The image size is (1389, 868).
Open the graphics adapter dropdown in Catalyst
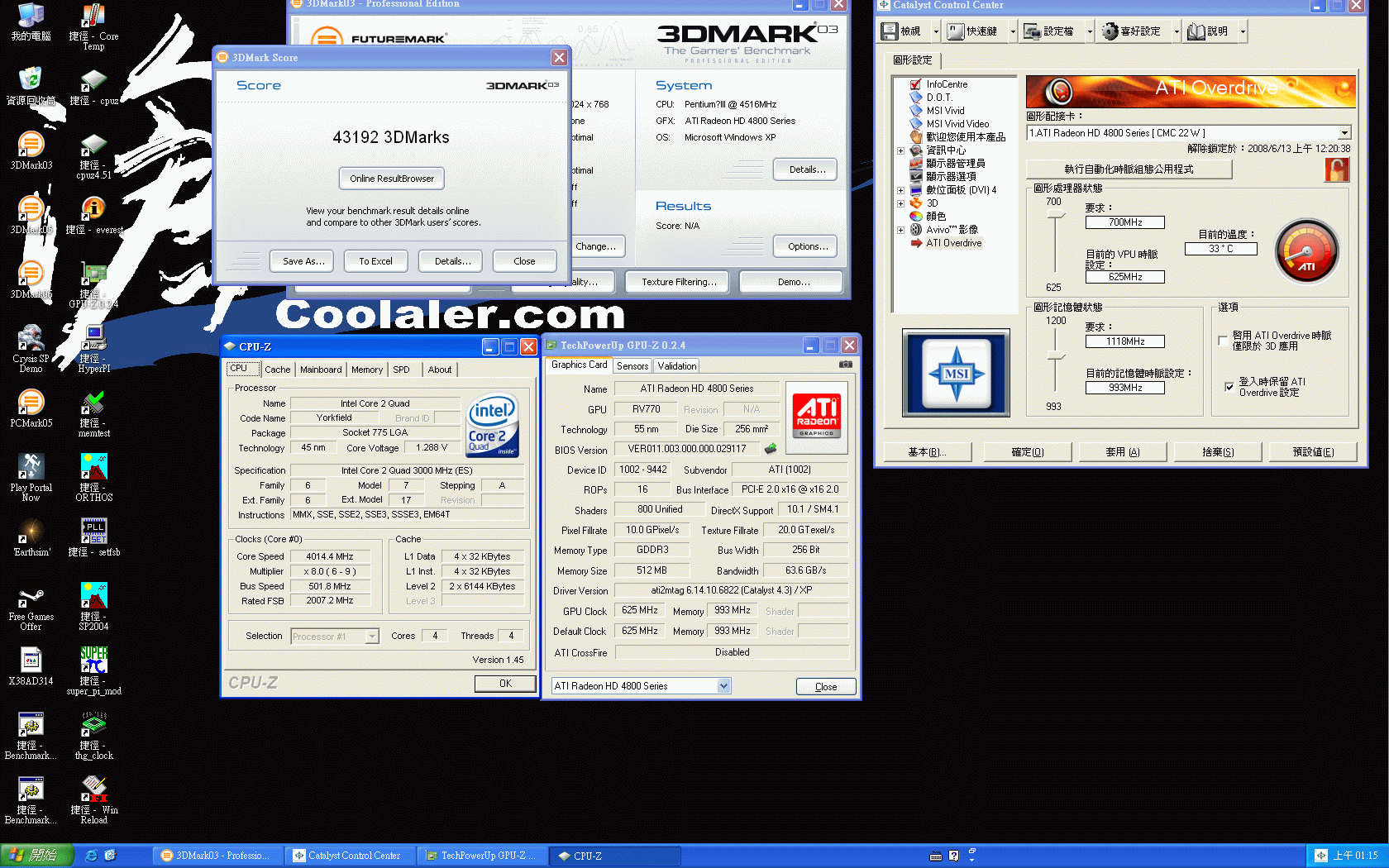click(1344, 132)
